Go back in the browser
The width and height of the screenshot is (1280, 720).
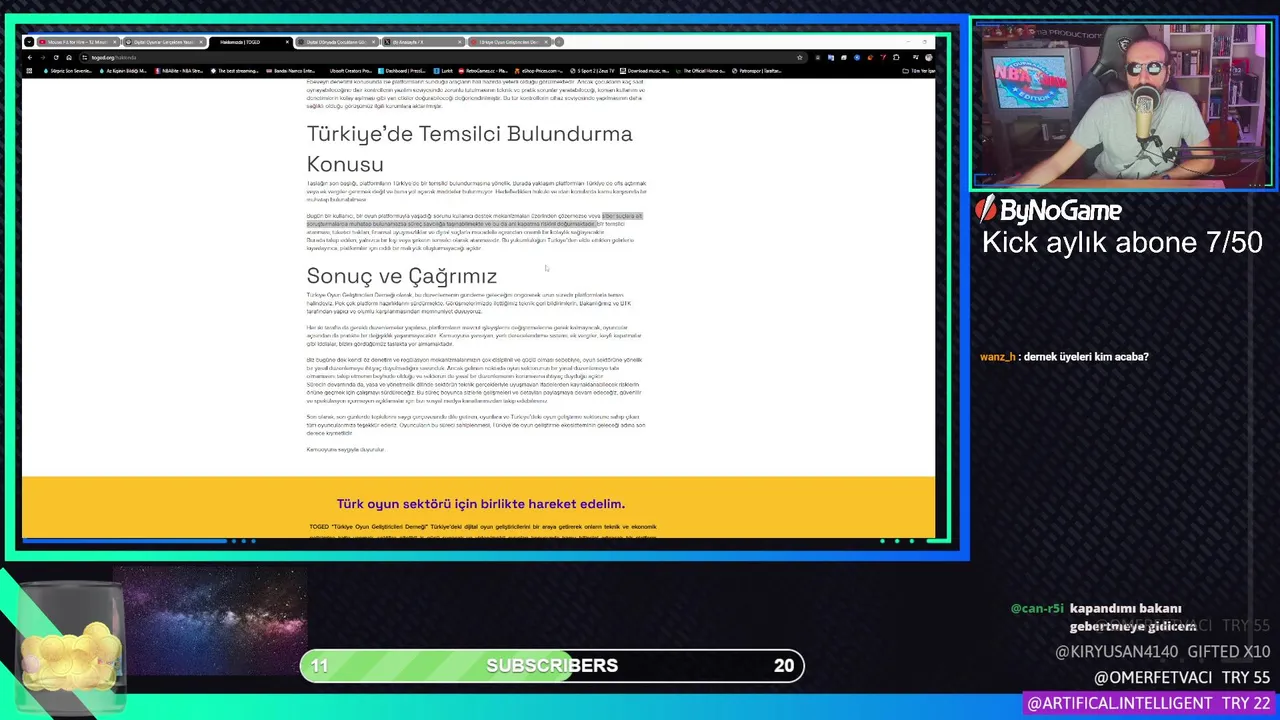tap(30, 58)
